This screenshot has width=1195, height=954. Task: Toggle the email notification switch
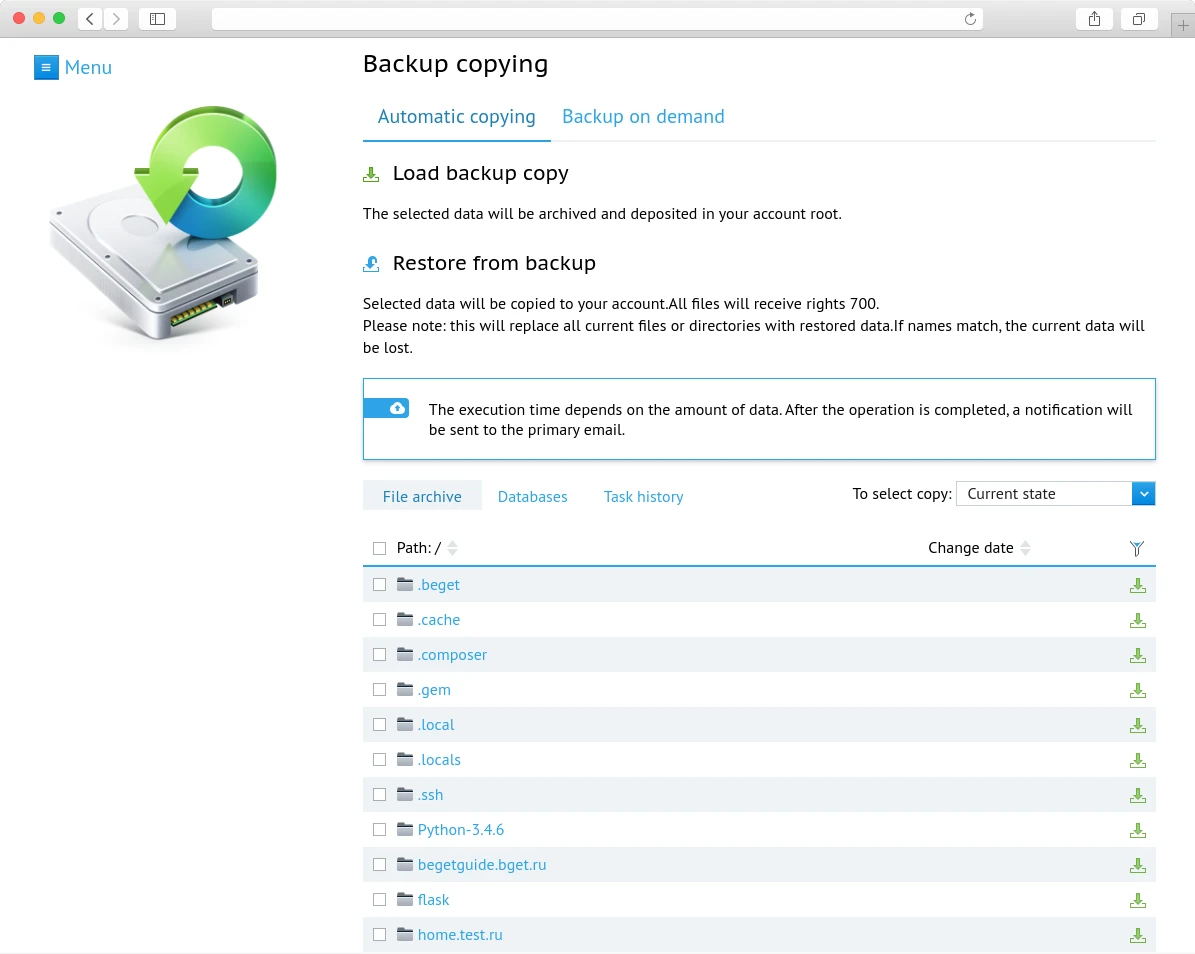387,408
